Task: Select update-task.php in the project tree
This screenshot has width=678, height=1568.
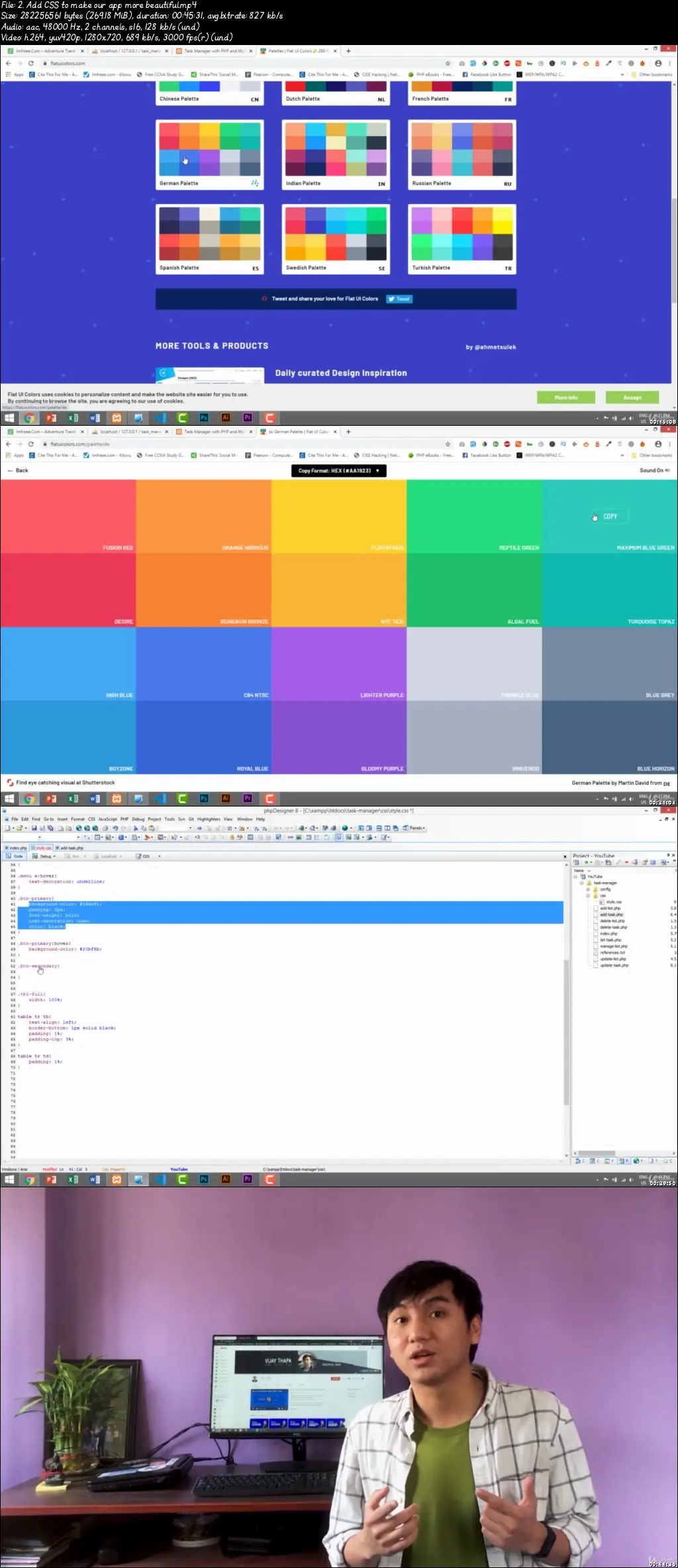Action: pyautogui.click(x=614, y=965)
